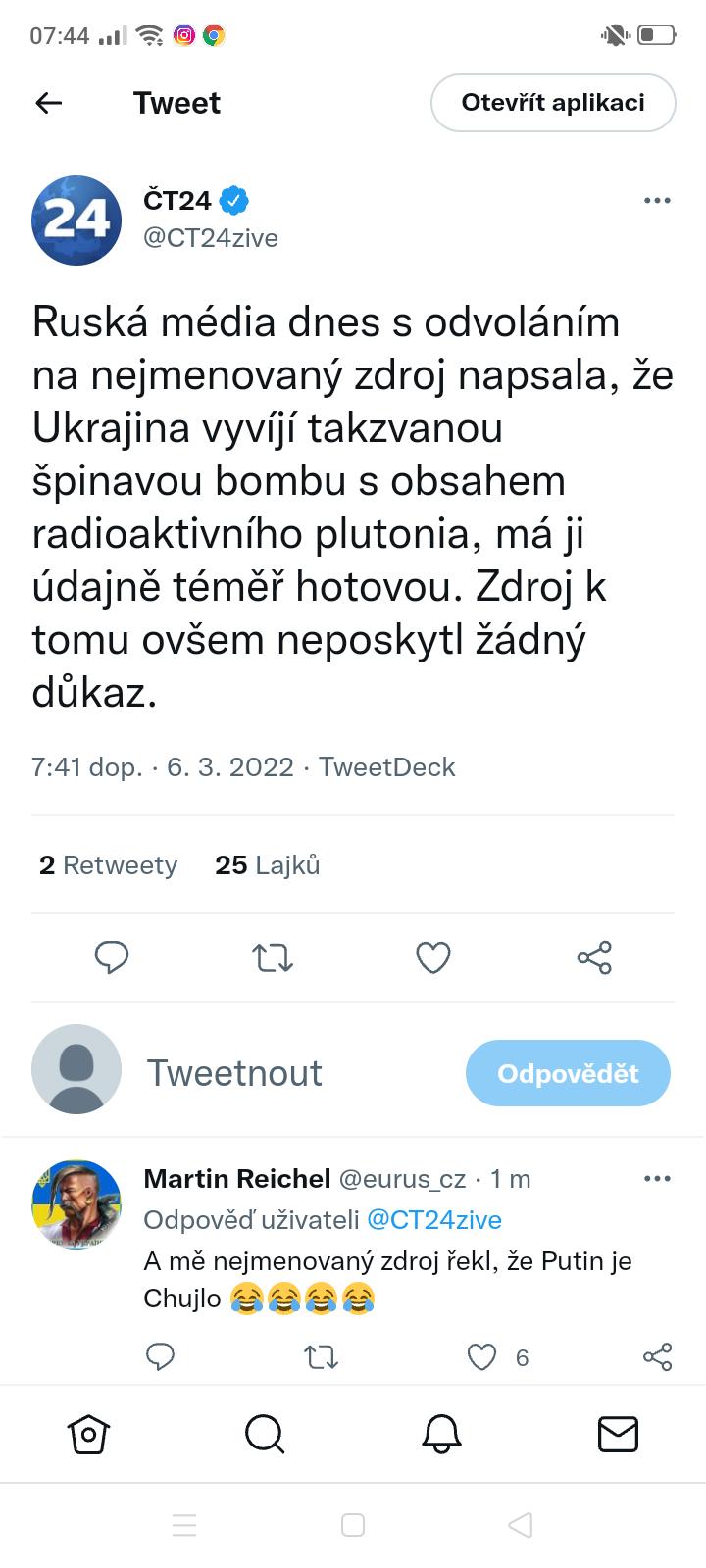This screenshot has width=706, height=1568.
Task: Share the ČT24 tweet
Action: (x=594, y=956)
